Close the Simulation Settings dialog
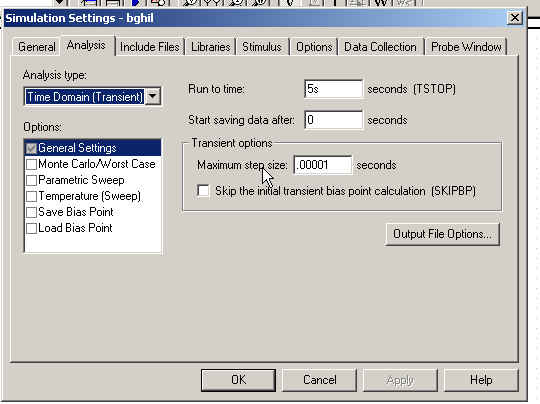This screenshot has height=404, width=540. point(515,18)
